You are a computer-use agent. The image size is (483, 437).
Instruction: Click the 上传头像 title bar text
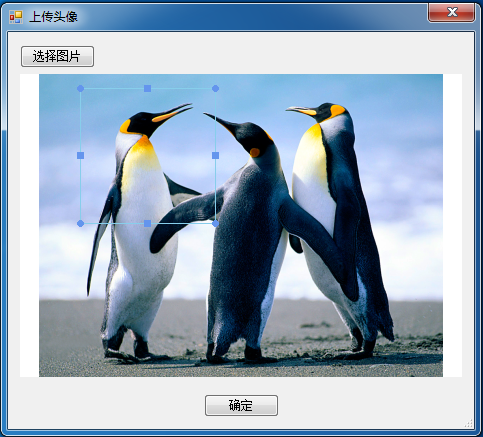[53, 17]
